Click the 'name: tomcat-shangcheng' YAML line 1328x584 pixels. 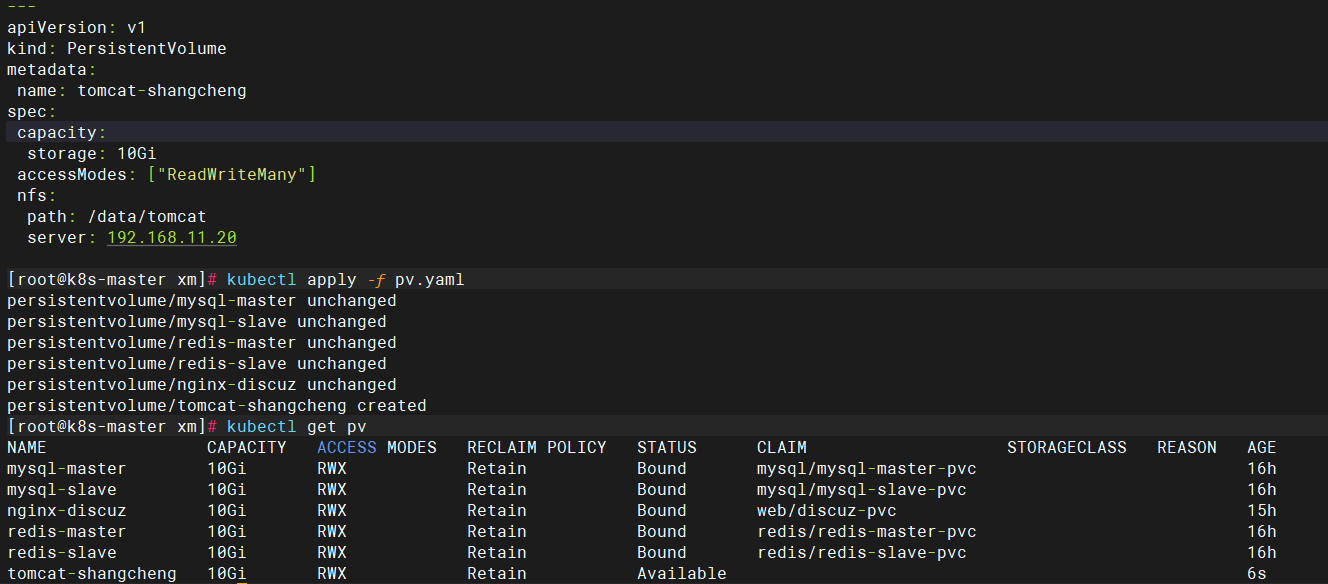tap(132, 91)
